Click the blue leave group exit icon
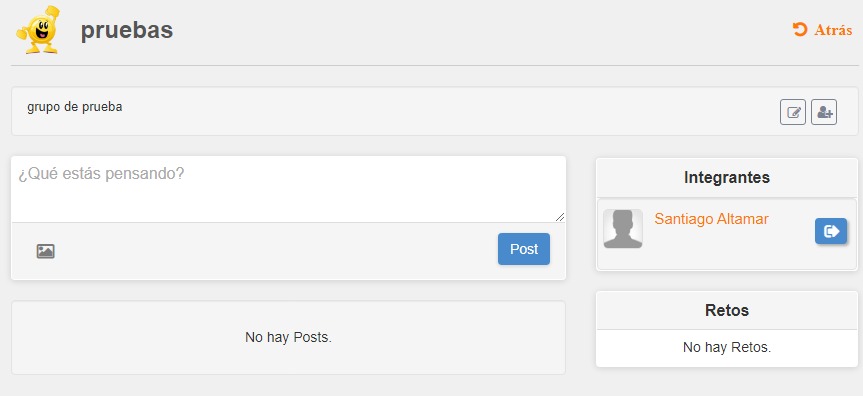 [x=831, y=231]
